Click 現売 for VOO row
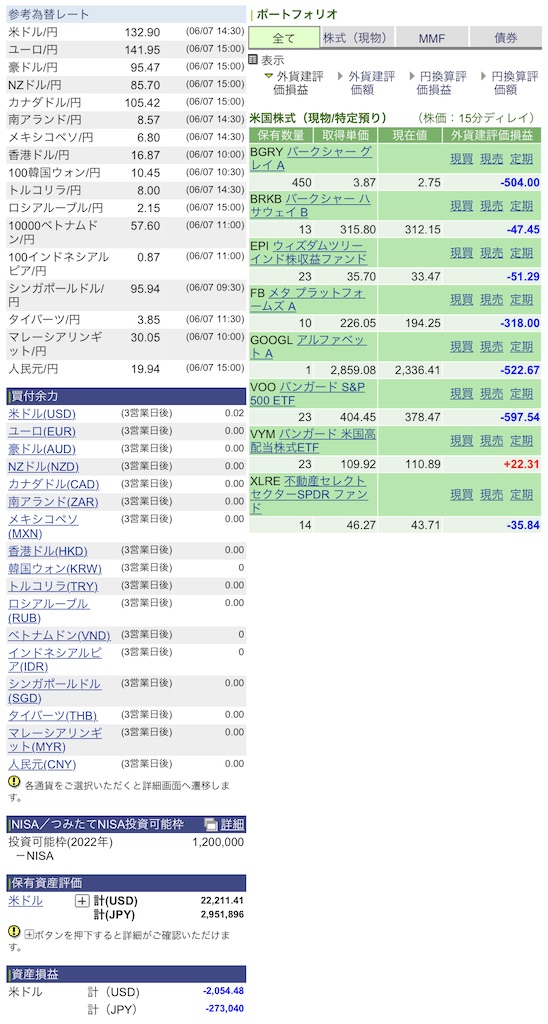 tap(492, 394)
